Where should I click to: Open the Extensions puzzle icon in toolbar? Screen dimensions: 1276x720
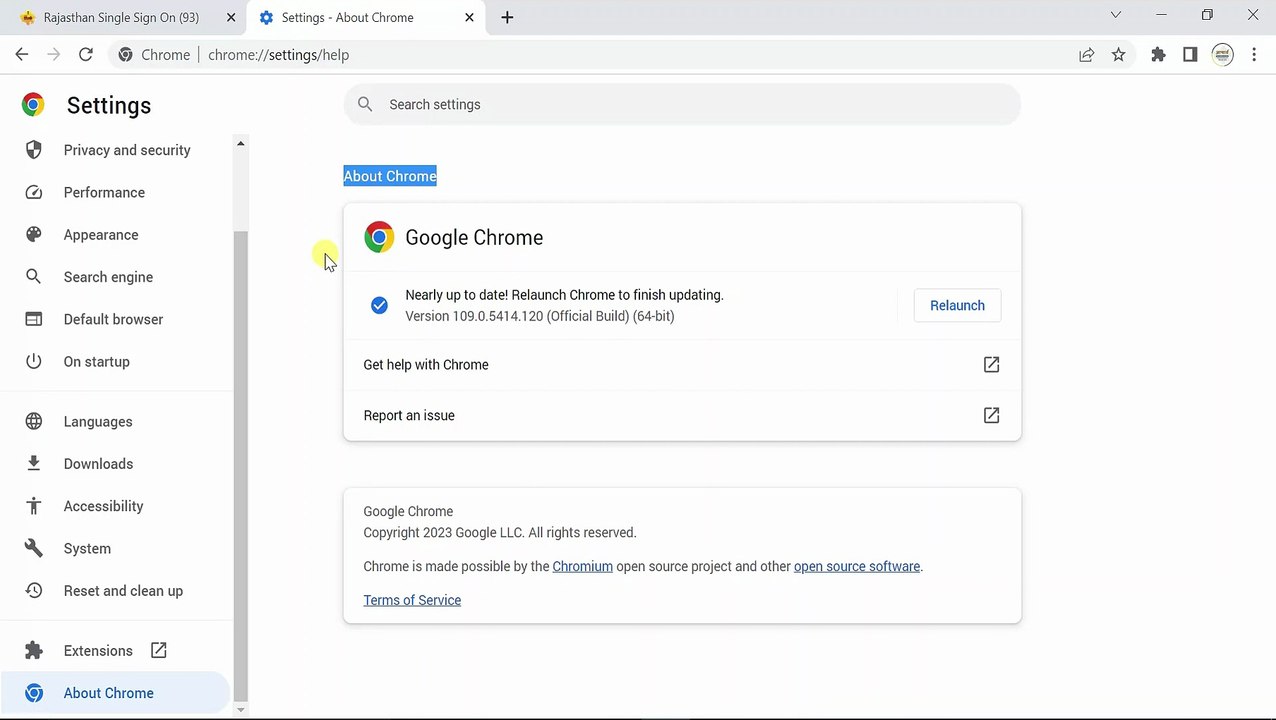pyautogui.click(x=1158, y=55)
